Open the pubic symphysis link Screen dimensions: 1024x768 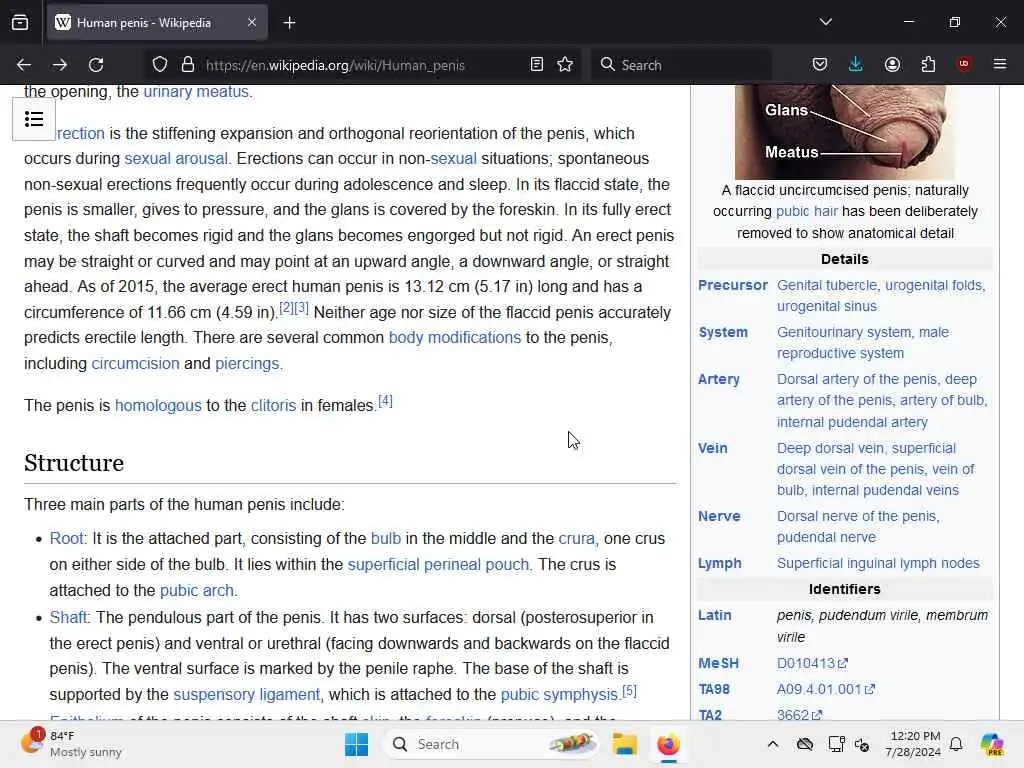click(x=559, y=694)
